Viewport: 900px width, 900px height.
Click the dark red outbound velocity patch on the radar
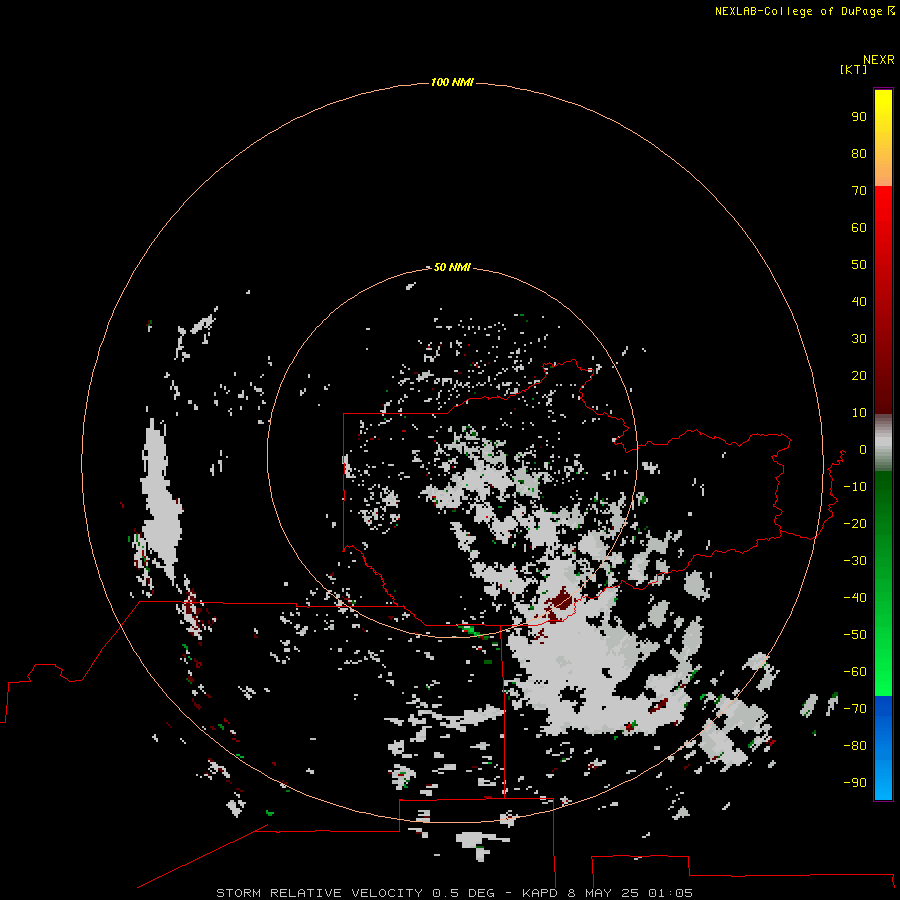click(559, 602)
